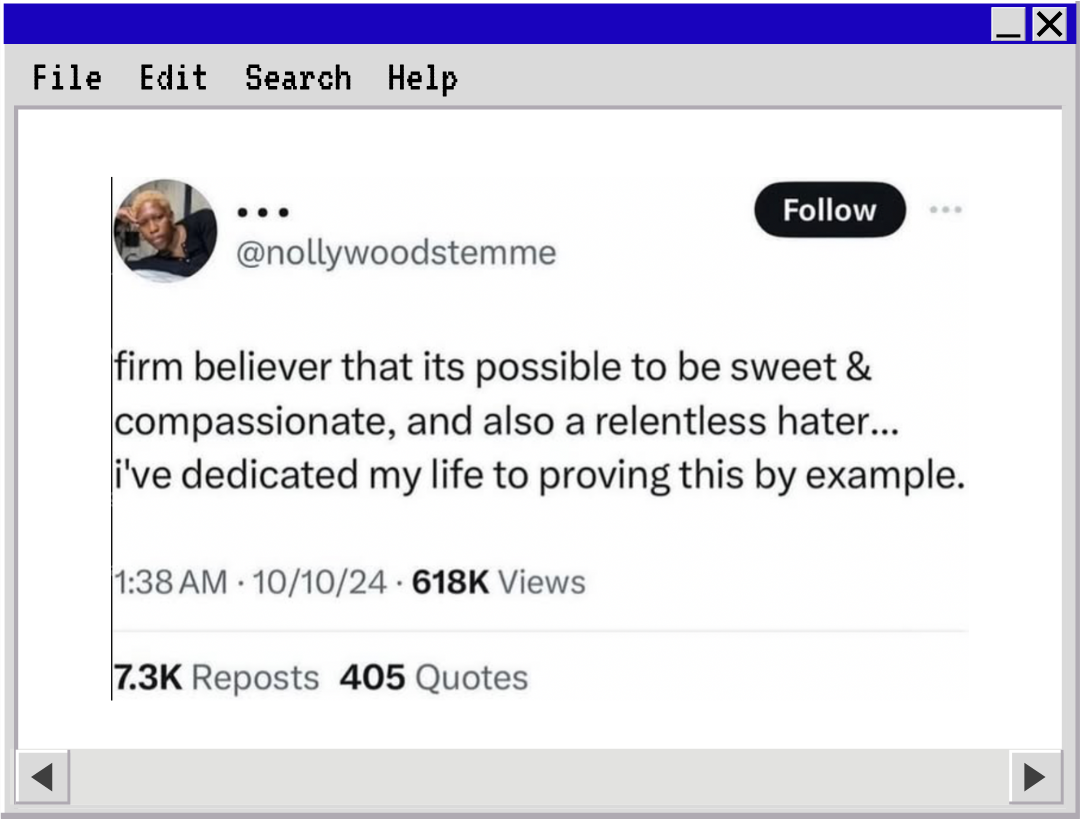Screen dimensions: 1080x819
Task: Close the window with the X button
Action: [1049, 24]
